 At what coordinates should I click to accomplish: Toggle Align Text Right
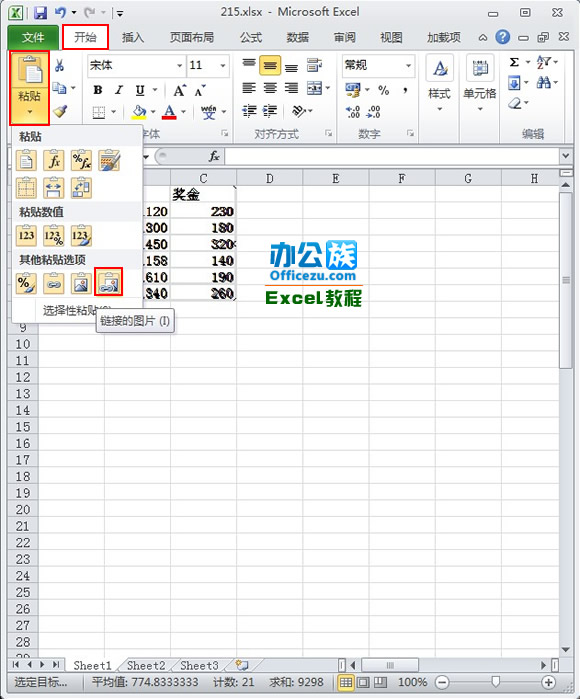coord(291,88)
